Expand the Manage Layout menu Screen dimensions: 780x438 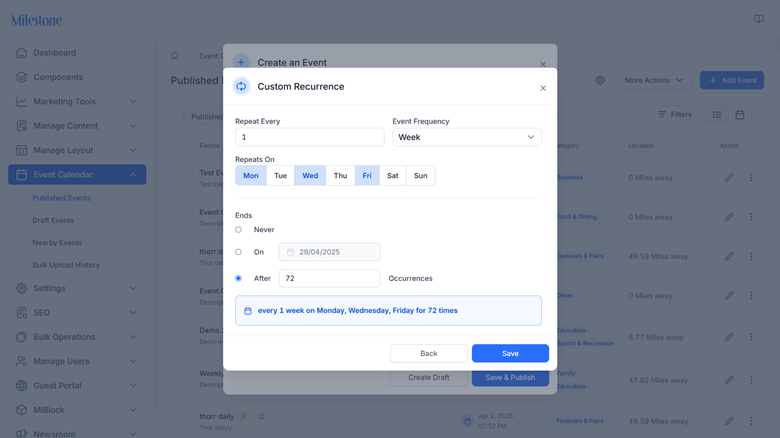click(x=77, y=150)
